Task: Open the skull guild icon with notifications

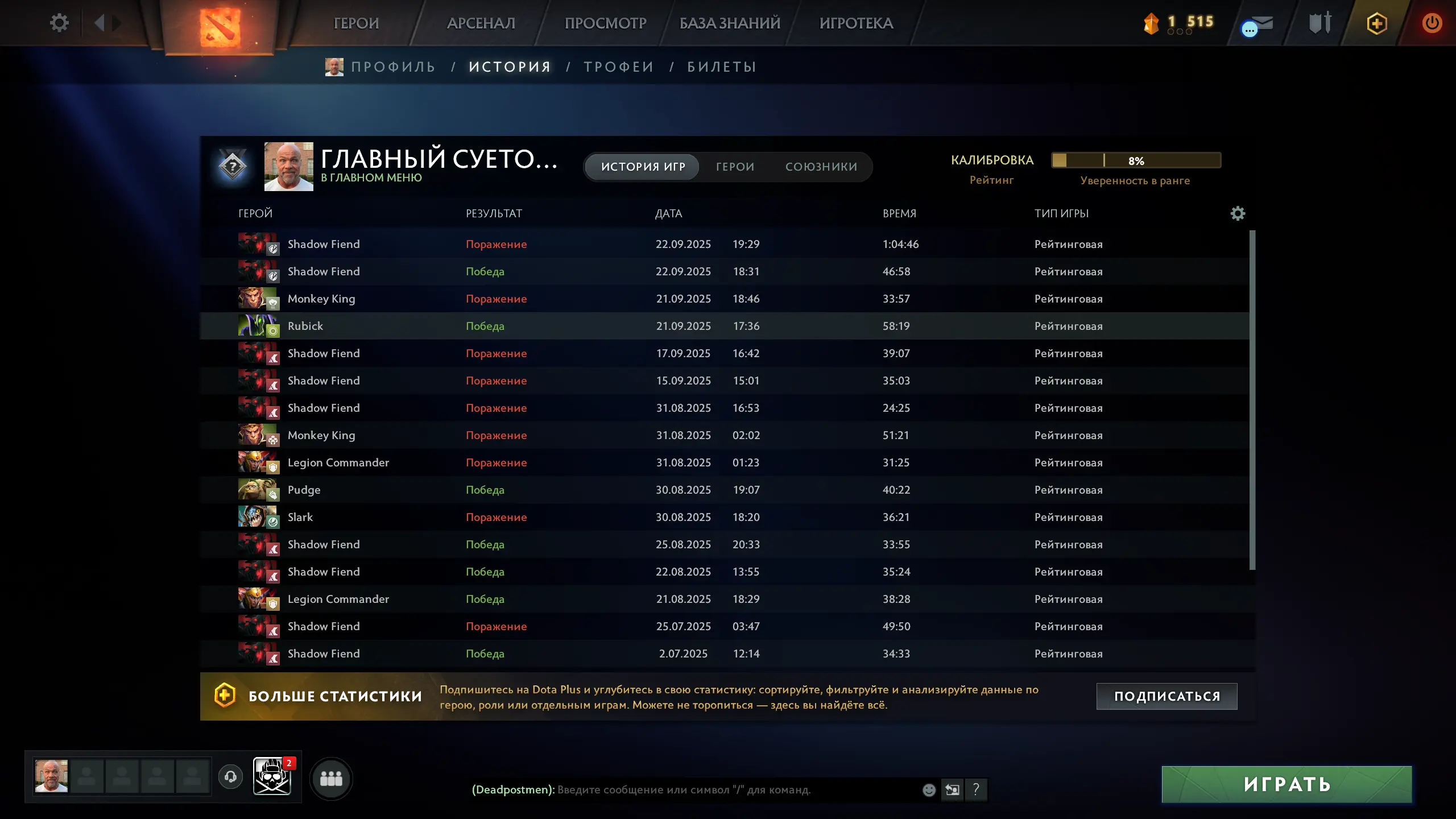Action: 272,776
